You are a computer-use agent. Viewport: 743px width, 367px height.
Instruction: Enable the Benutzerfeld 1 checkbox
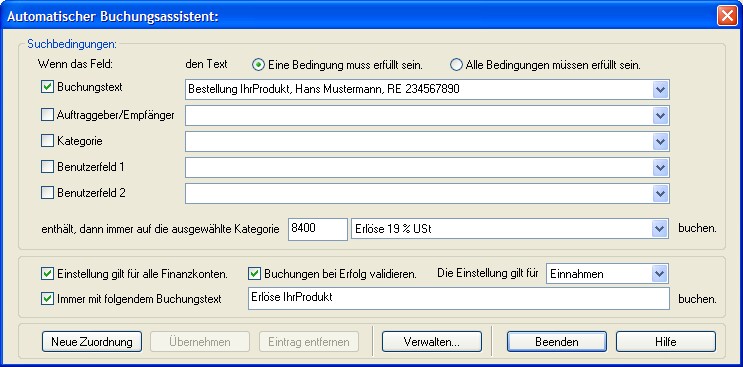pyautogui.click(x=47, y=167)
